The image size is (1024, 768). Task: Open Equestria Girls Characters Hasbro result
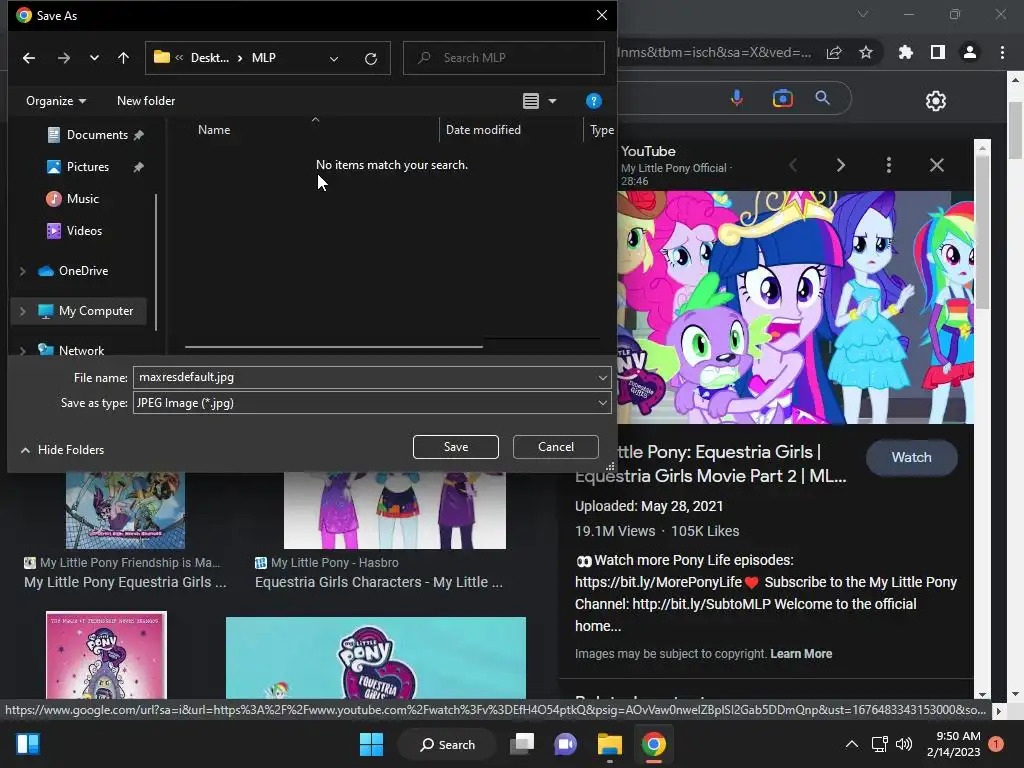pyautogui.click(x=379, y=582)
